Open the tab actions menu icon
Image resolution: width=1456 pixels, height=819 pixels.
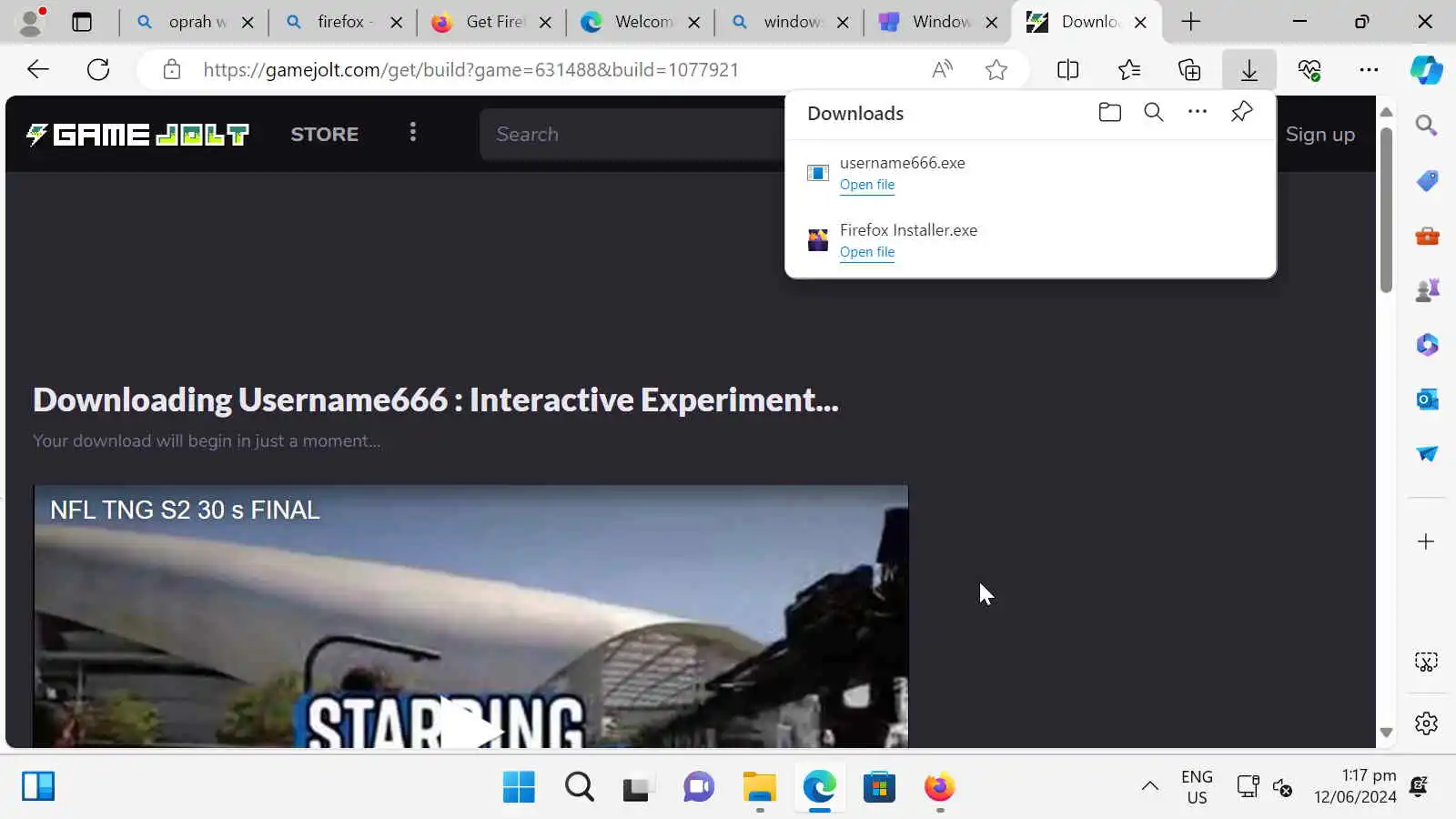click(x=82, y=22)
